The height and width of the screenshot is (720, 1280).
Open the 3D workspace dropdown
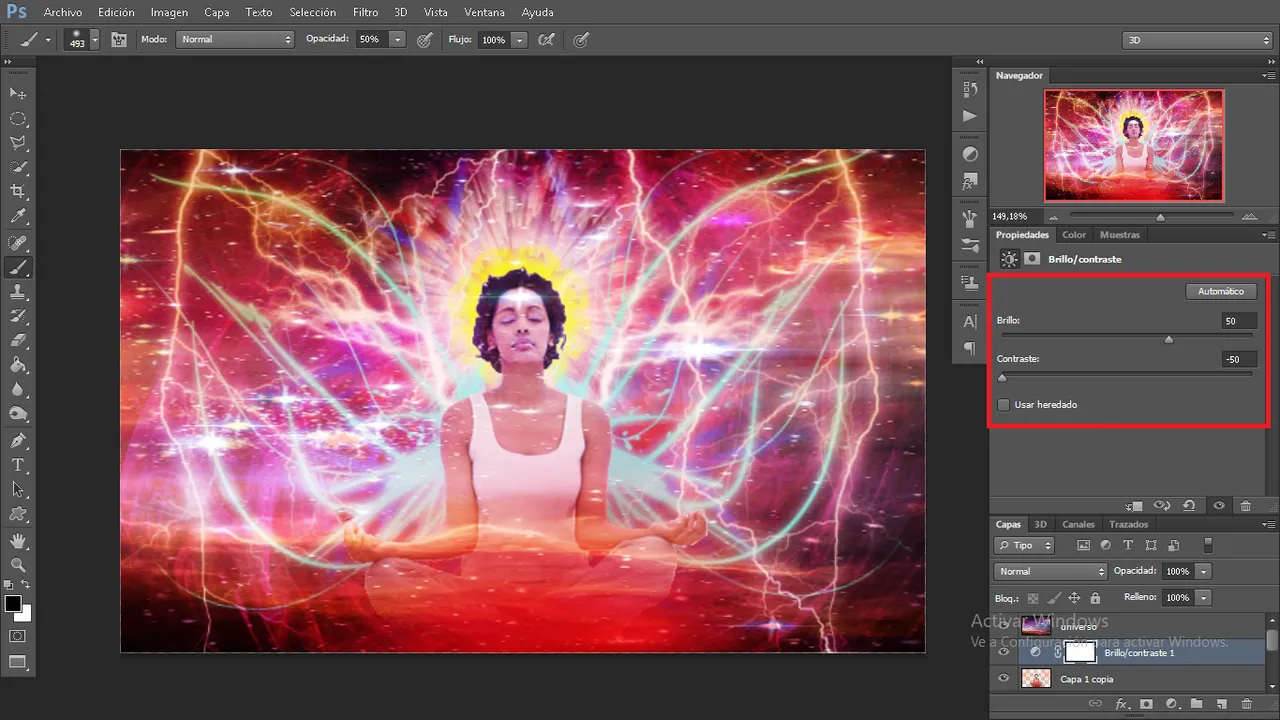tap(1197, 40)
